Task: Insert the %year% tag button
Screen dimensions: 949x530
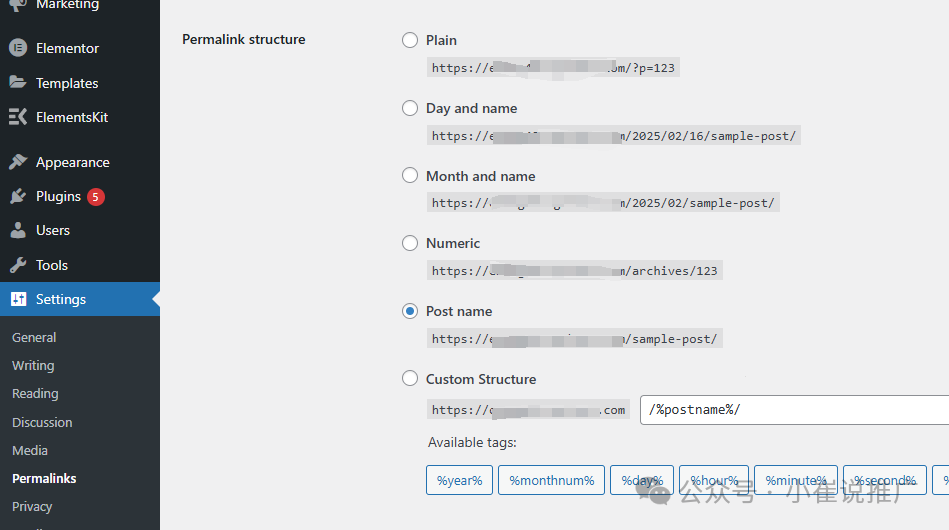Action: 459,480
